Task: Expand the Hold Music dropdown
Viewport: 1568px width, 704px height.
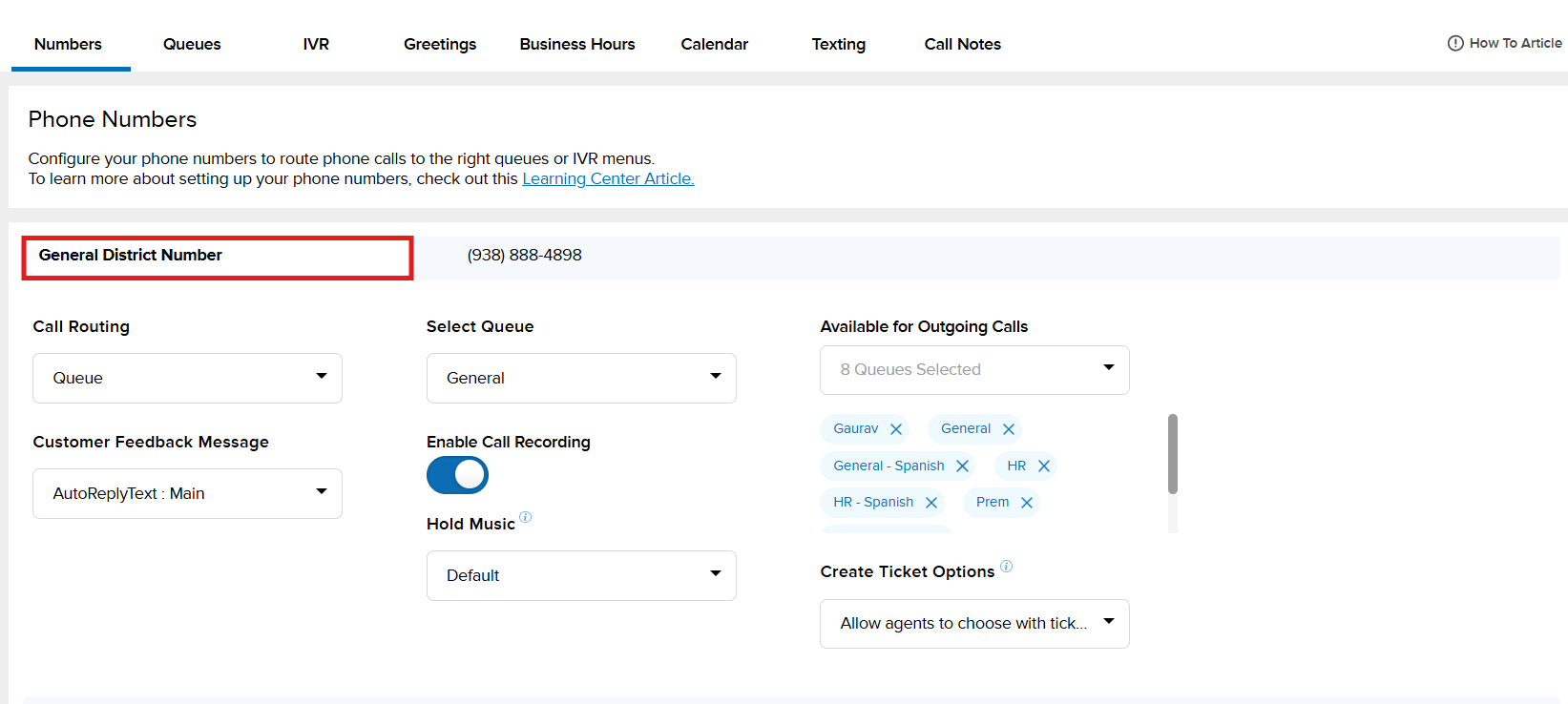Action: pos(580,575)
